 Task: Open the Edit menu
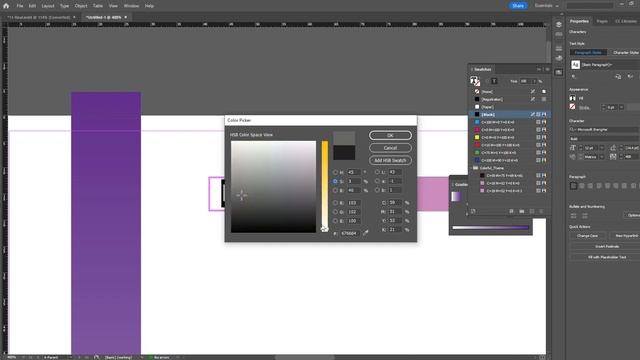click(x=32, y=6)
